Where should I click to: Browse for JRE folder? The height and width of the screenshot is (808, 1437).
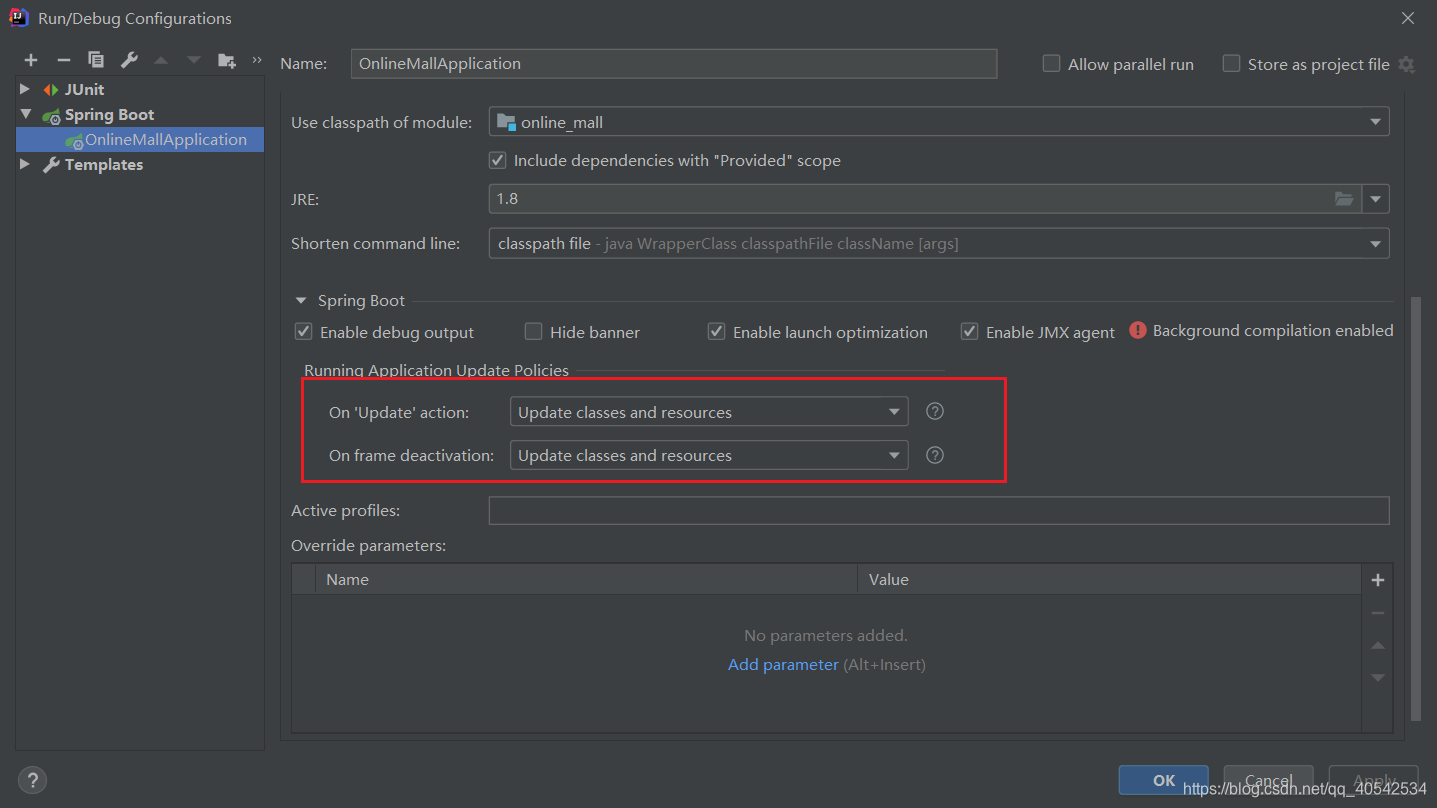[x=1344, y=199]
